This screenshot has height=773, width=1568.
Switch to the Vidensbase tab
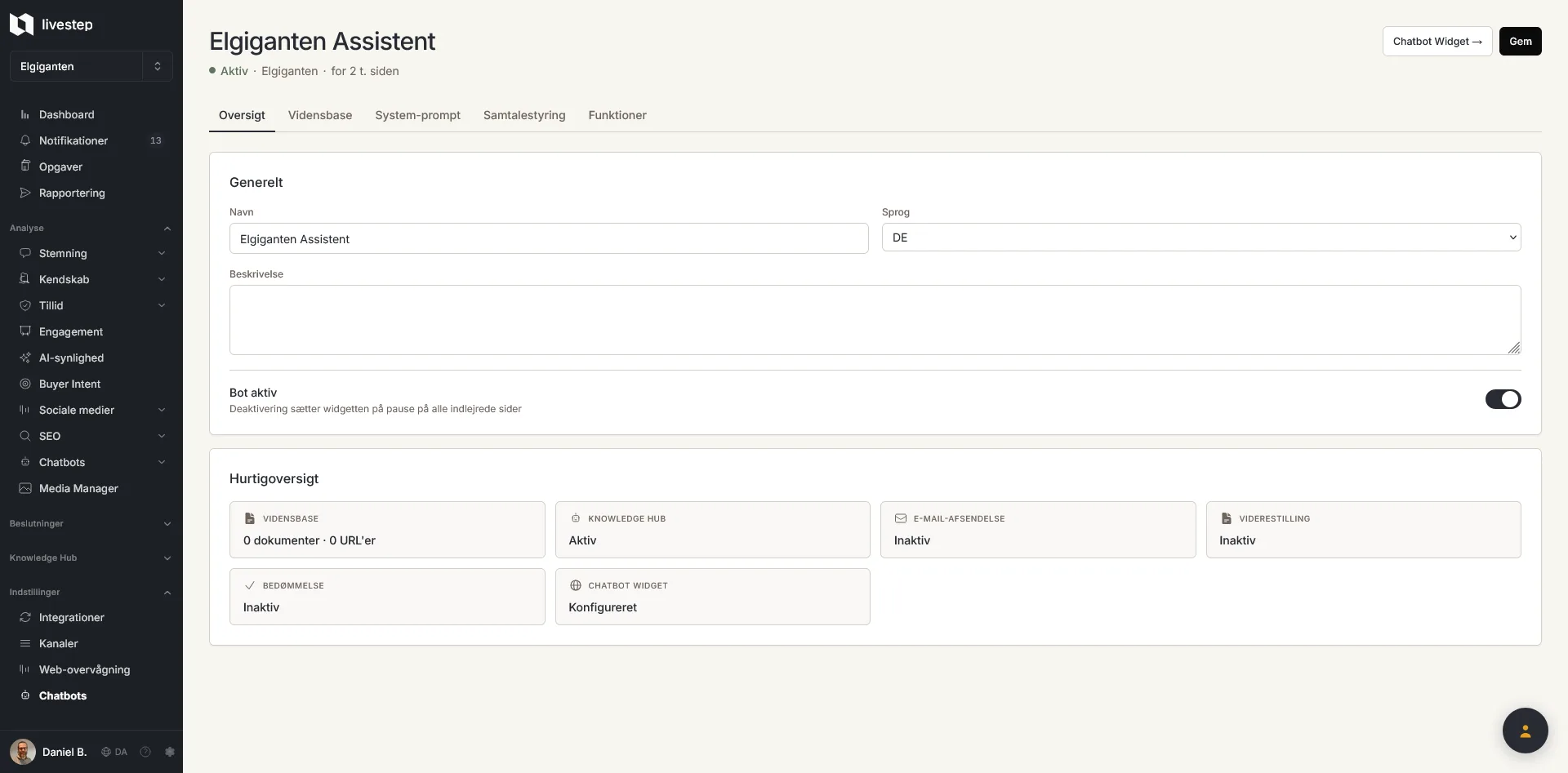coord(320,115)
